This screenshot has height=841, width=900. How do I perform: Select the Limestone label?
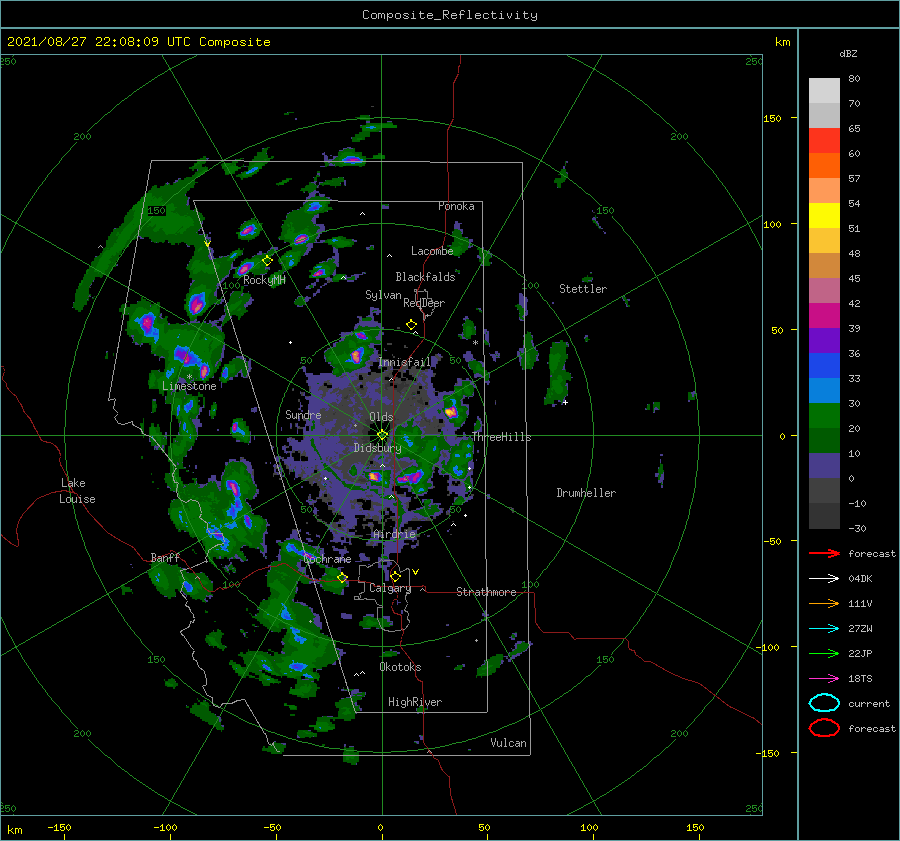pyautogui.click(x=189, y=386)
